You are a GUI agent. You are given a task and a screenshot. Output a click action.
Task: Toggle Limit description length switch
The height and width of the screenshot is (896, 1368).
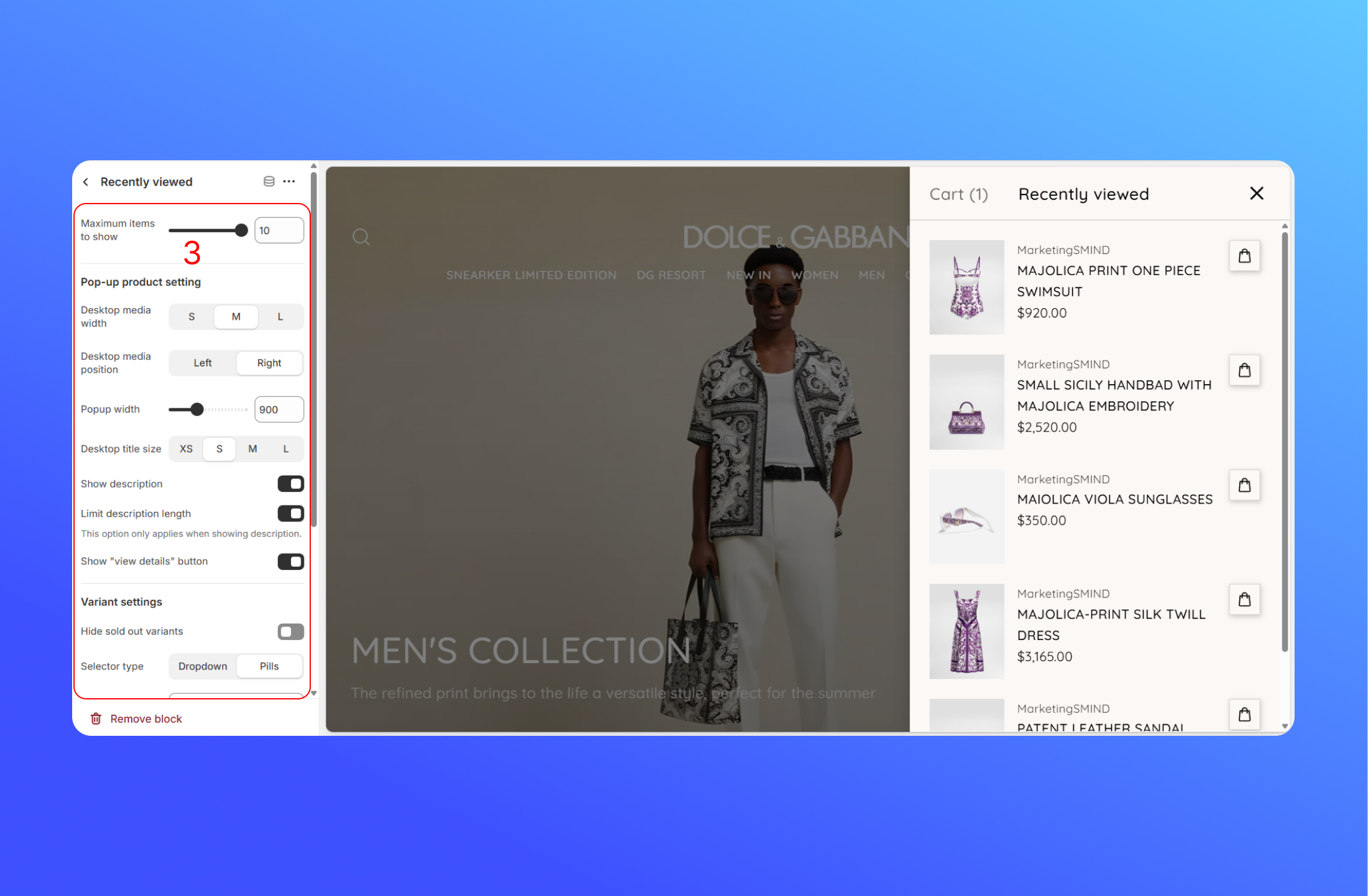290,513
